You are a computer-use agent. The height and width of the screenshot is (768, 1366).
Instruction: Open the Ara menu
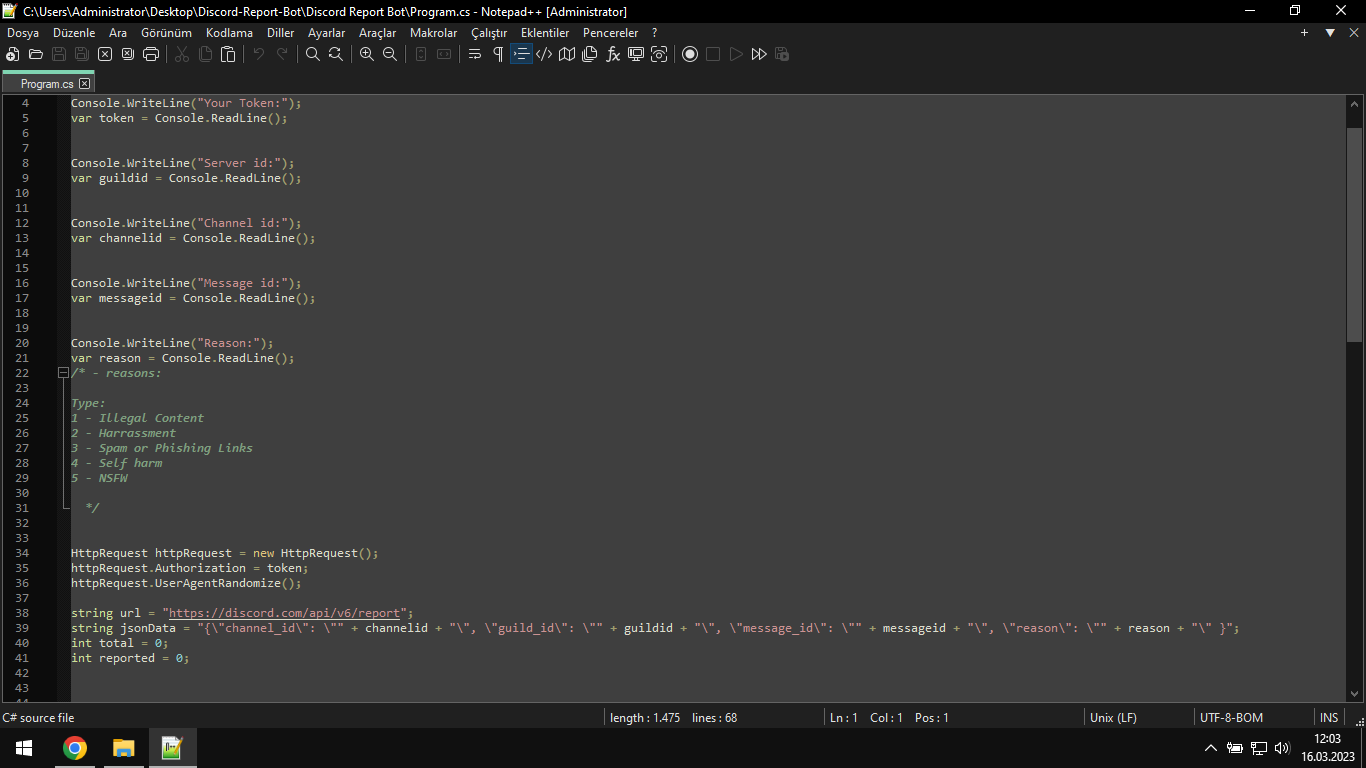tap(118, 33)
